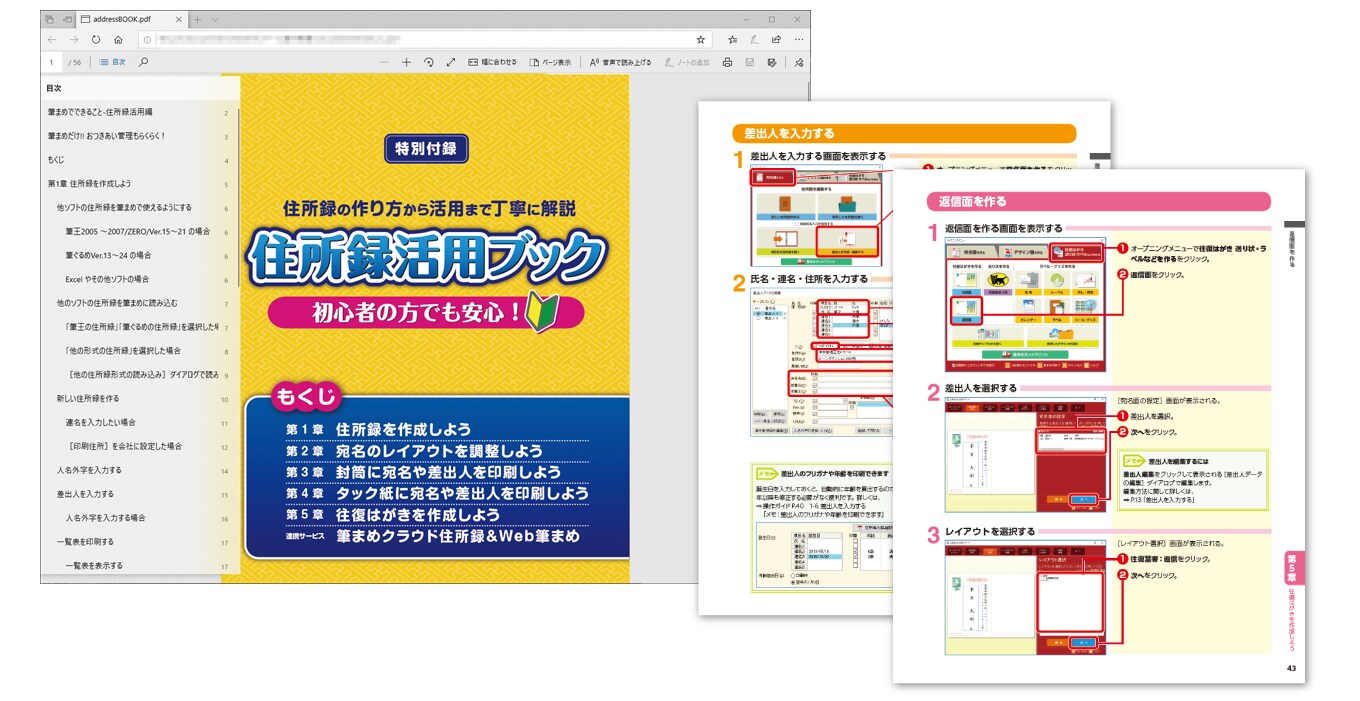Close the addressBOOK.pdf tab
The width and height of the screenshot is (1360, 701).
tap(179, 19)
